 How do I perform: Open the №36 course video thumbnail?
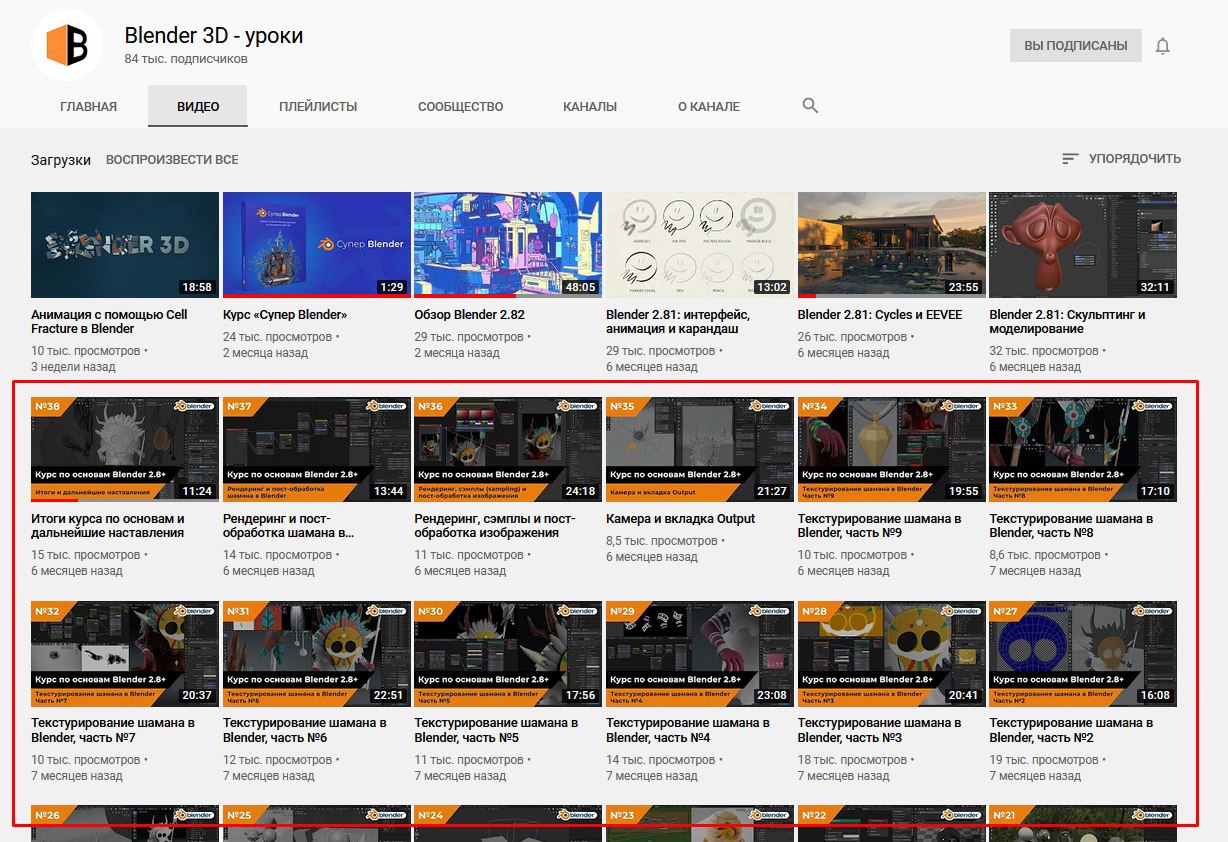508,449
